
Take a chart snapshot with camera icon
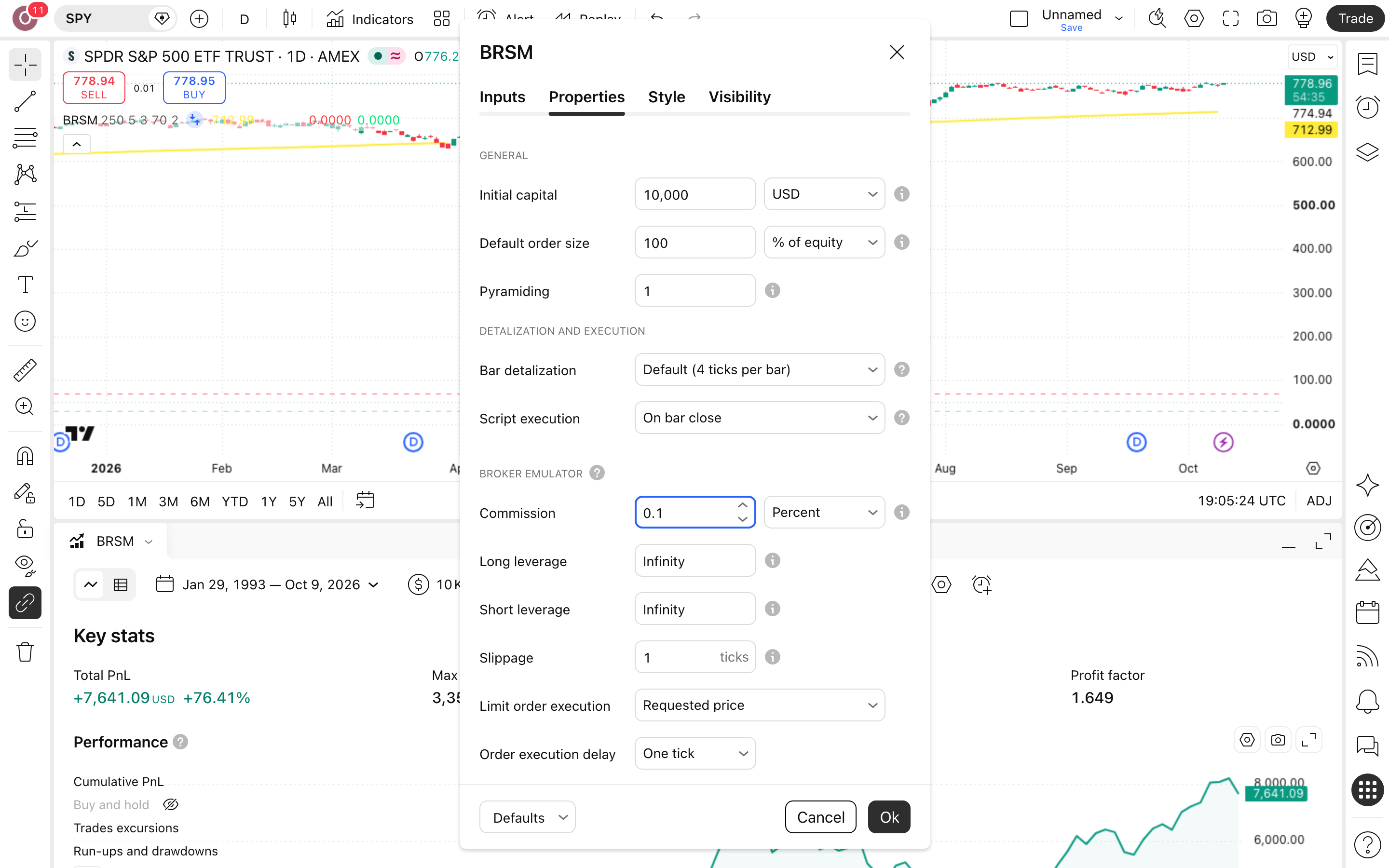[x=1266, y=18]
